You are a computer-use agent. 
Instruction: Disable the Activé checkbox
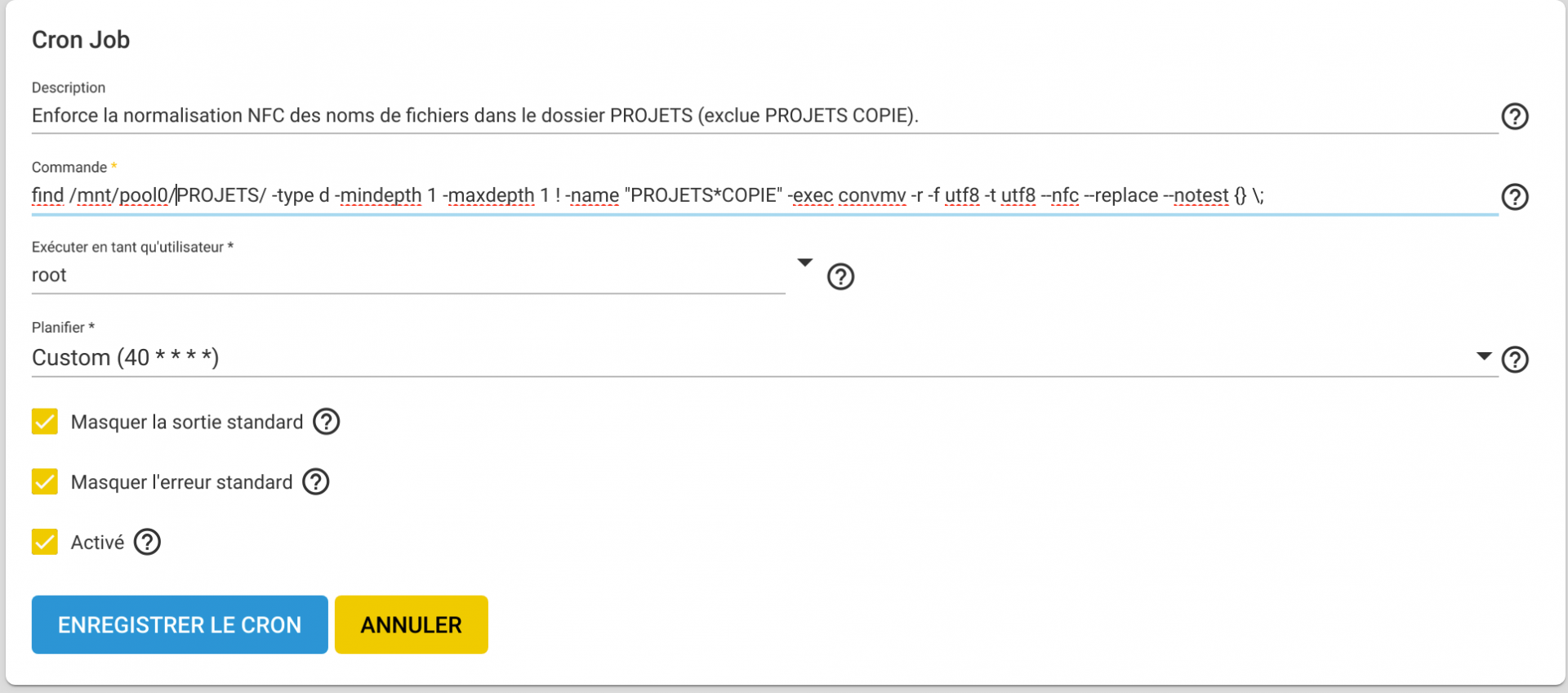click(x=45, y=542)
